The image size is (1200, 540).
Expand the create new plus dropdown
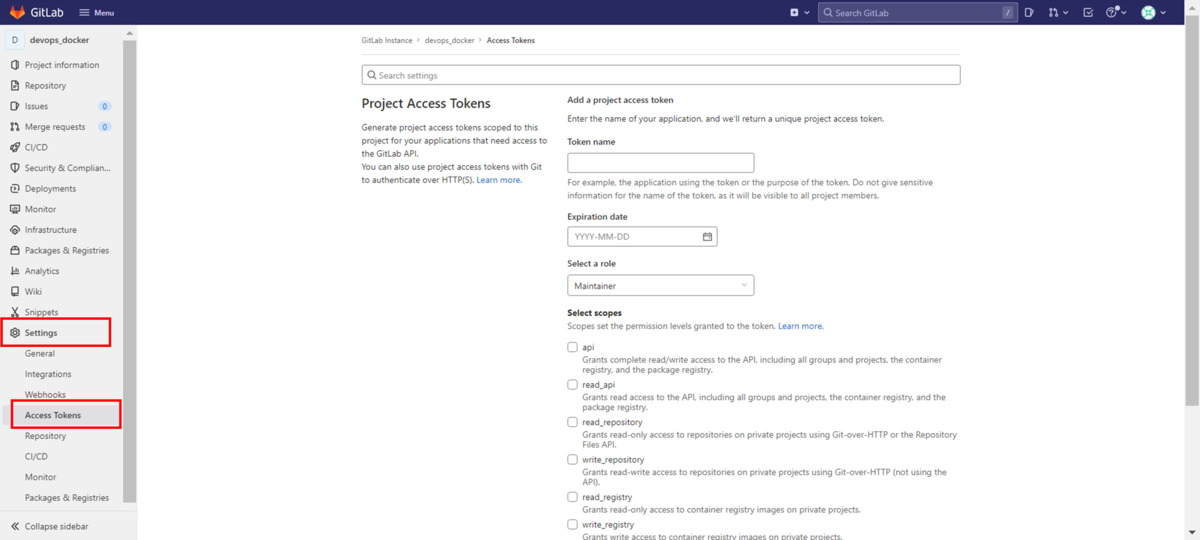[798, 12]
